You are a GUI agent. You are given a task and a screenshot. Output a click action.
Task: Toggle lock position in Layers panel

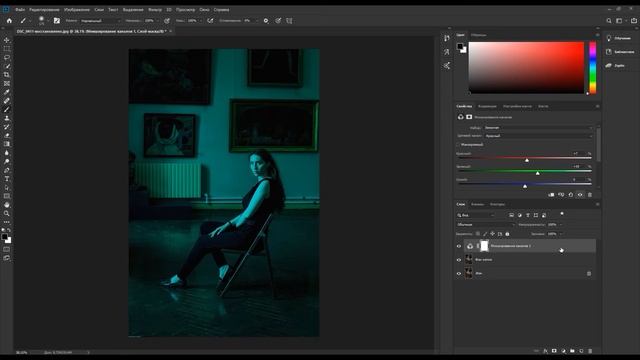492,234
